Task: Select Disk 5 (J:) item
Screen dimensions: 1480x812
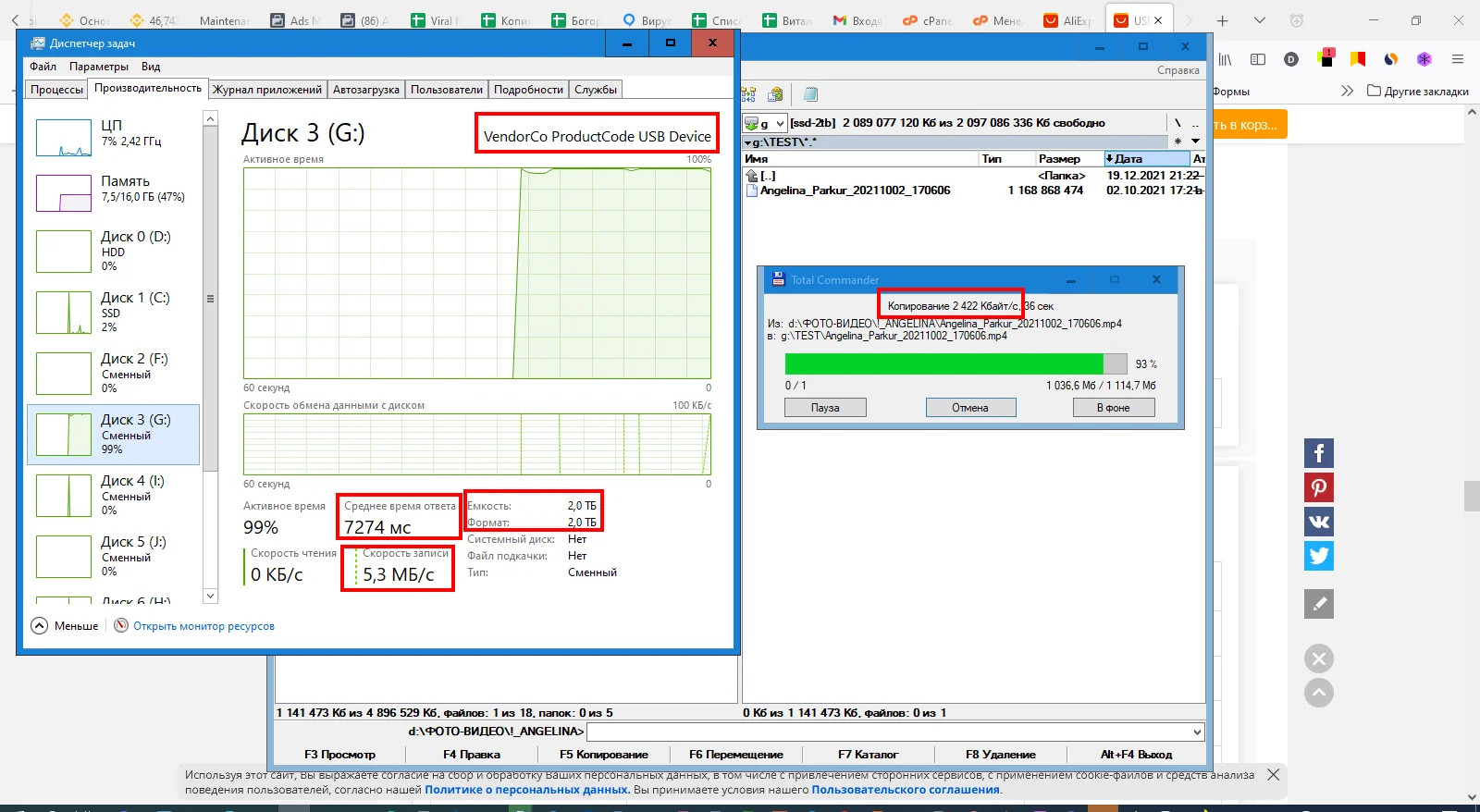Action: [113, 556]
